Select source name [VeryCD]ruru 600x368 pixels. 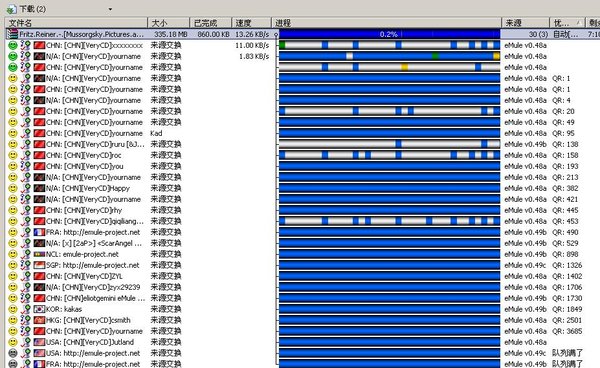pyautogui.click(x=95, y=144)
